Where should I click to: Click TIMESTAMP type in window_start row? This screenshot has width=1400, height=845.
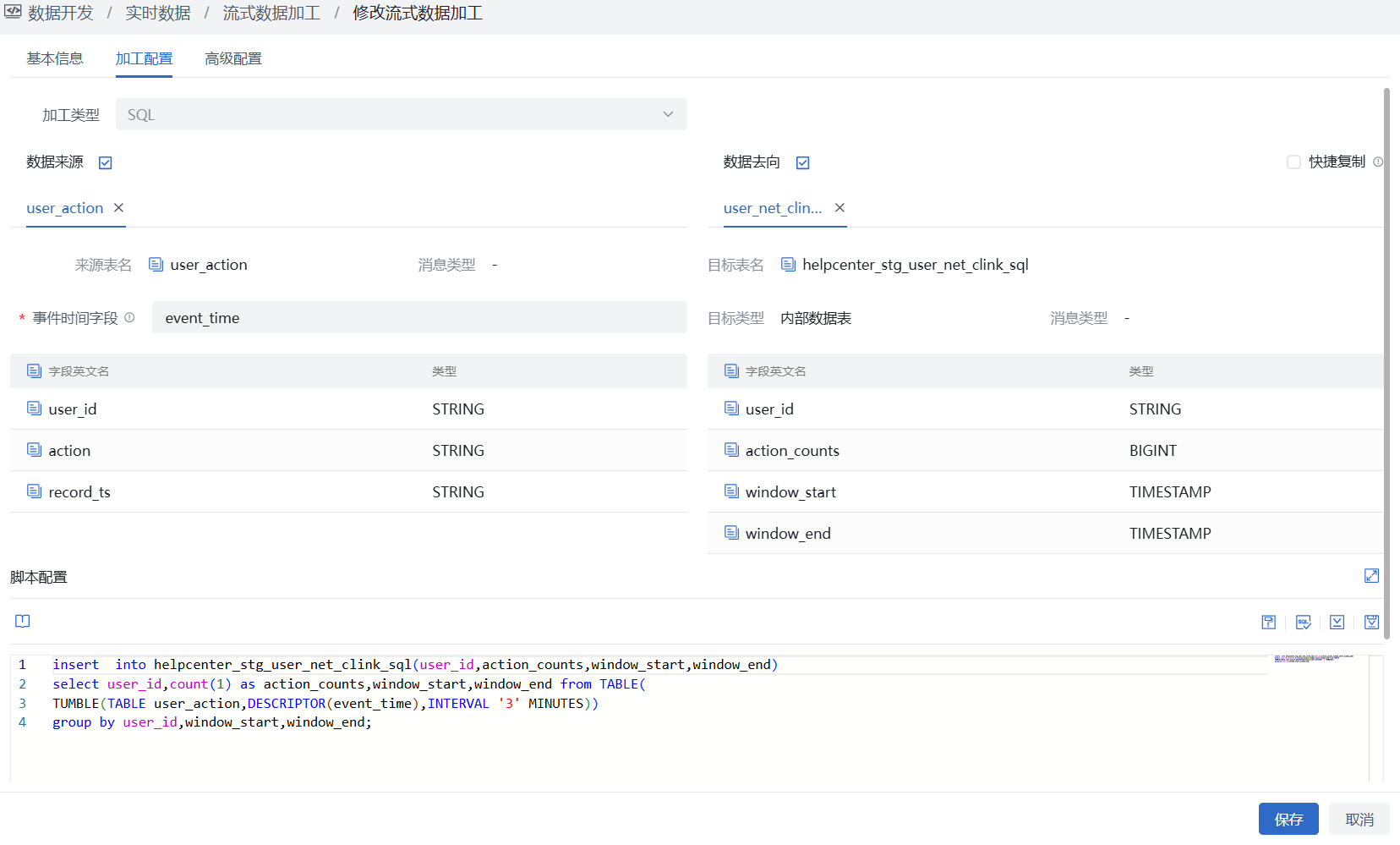[1170, 491]
